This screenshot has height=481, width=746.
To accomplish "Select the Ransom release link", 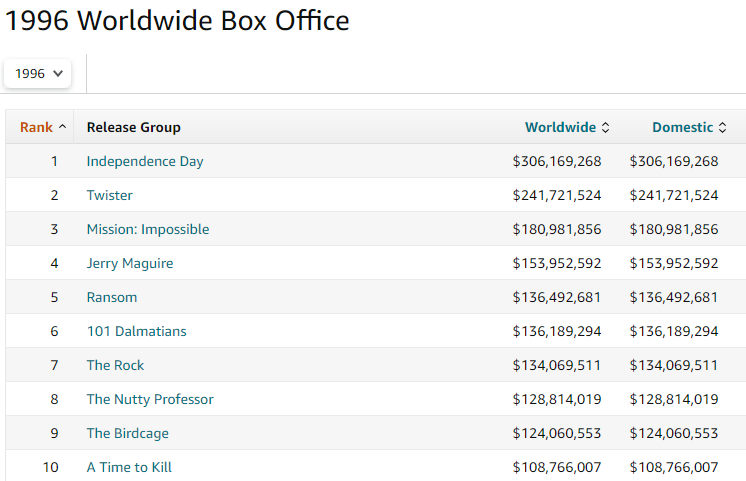I will pyautogui.click(x=112, y=297).
